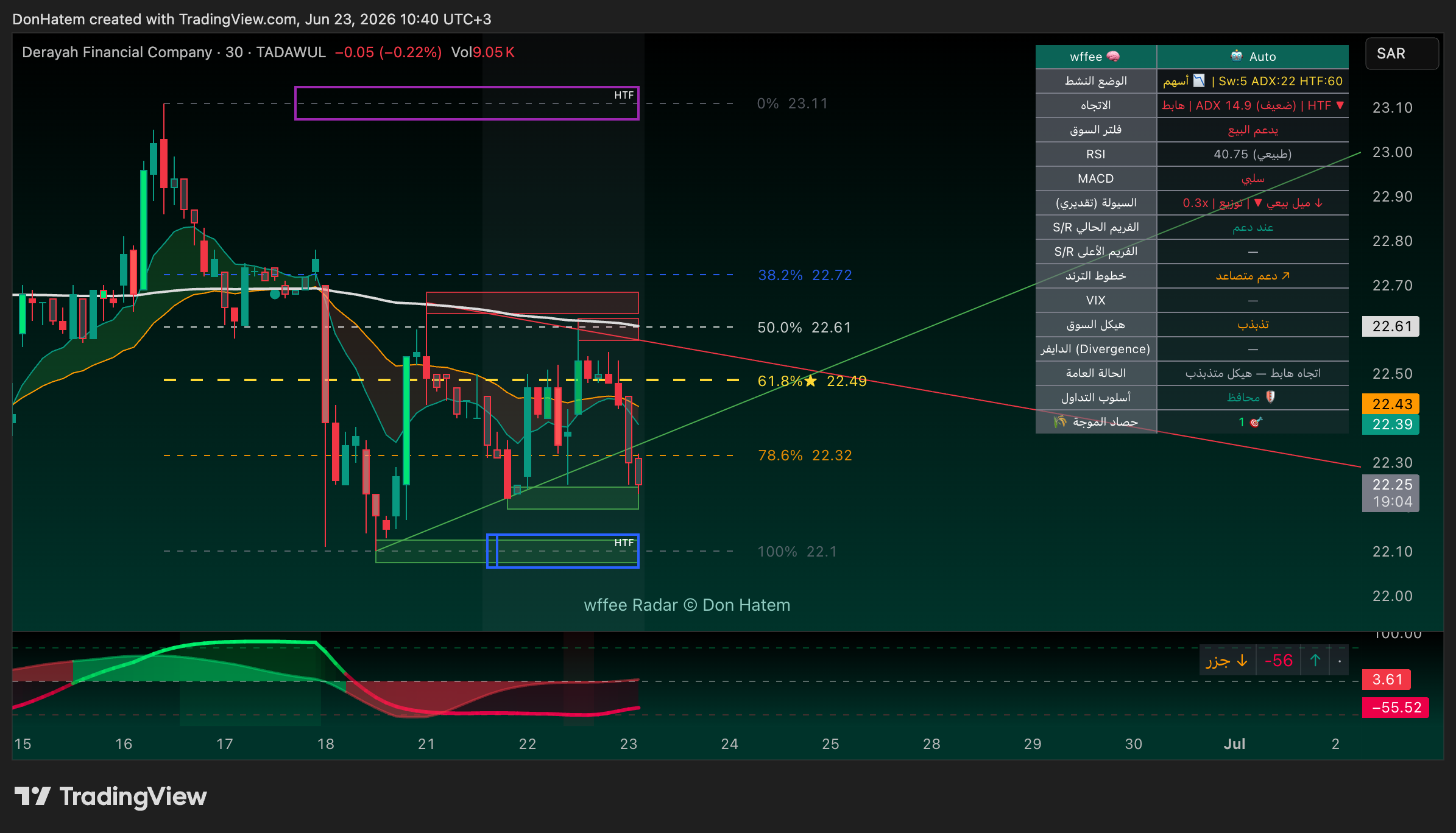Click the TradingView logo
Viewport: 1456px width, 833px height.
click(110, 796)
